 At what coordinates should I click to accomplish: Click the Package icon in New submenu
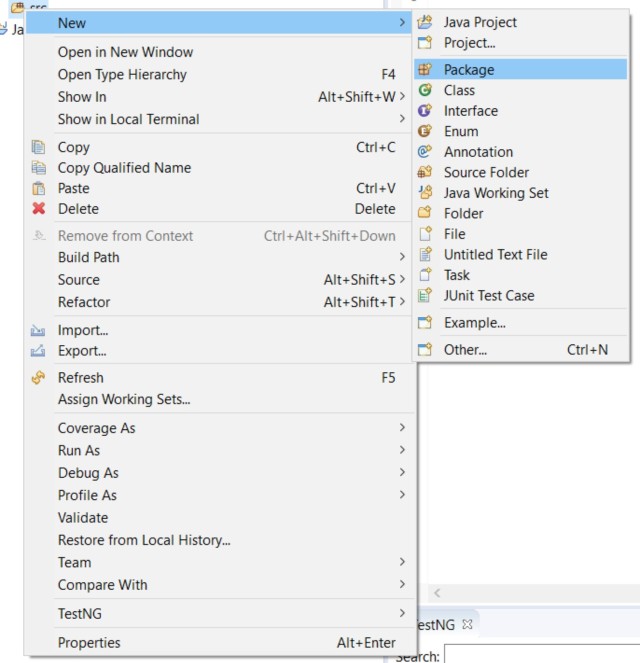tap(425, 70)
